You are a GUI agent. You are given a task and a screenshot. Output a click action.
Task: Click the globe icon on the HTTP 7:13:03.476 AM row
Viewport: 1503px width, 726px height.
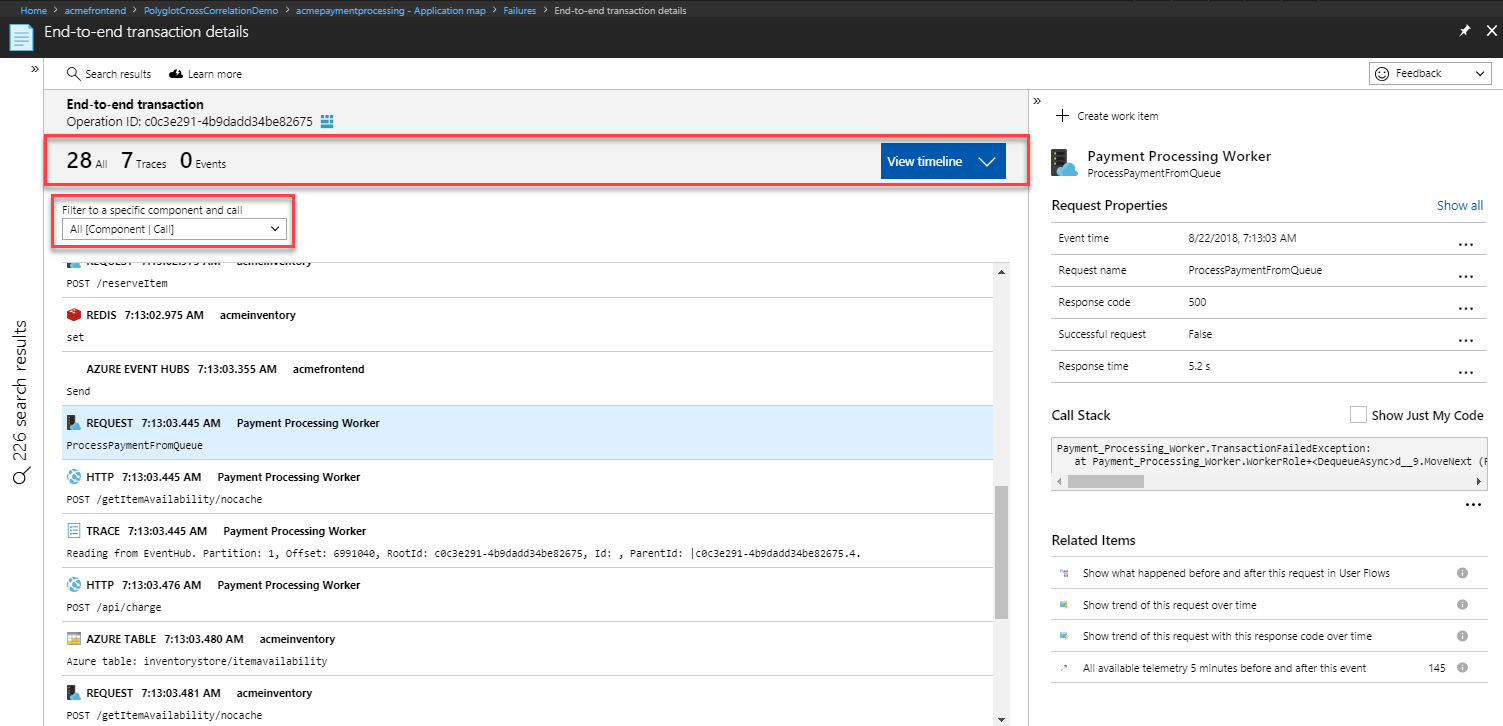73,585
